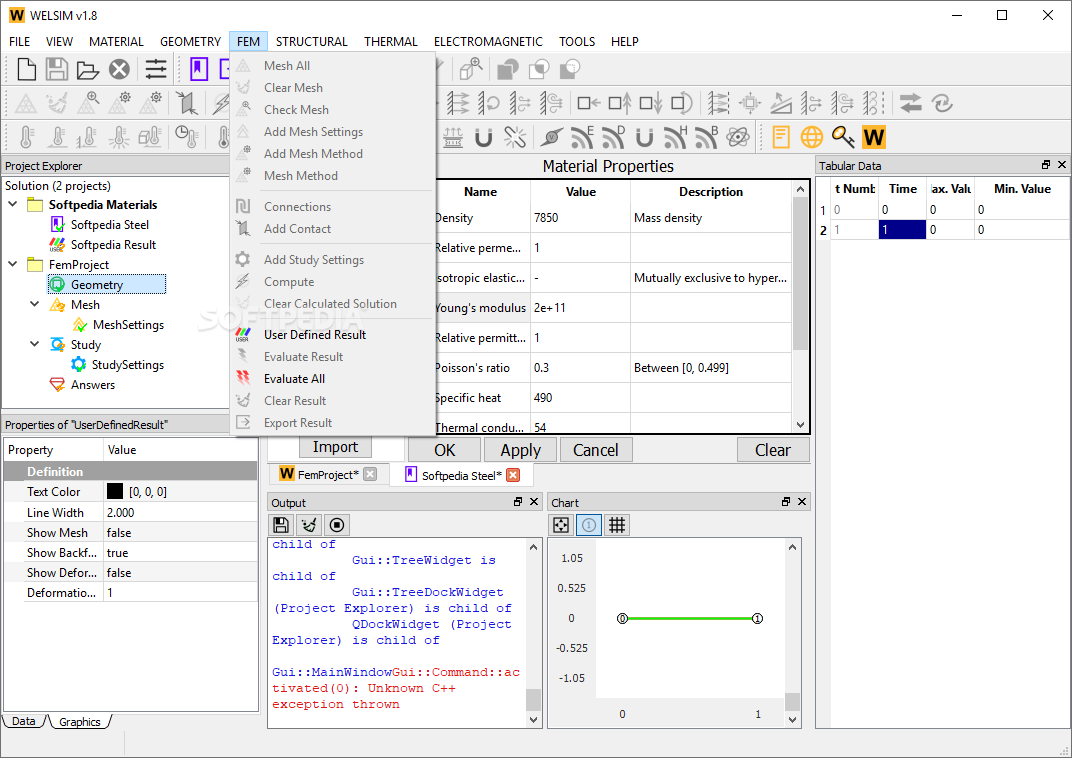Collapse the Study tree node

pos(35,344)
